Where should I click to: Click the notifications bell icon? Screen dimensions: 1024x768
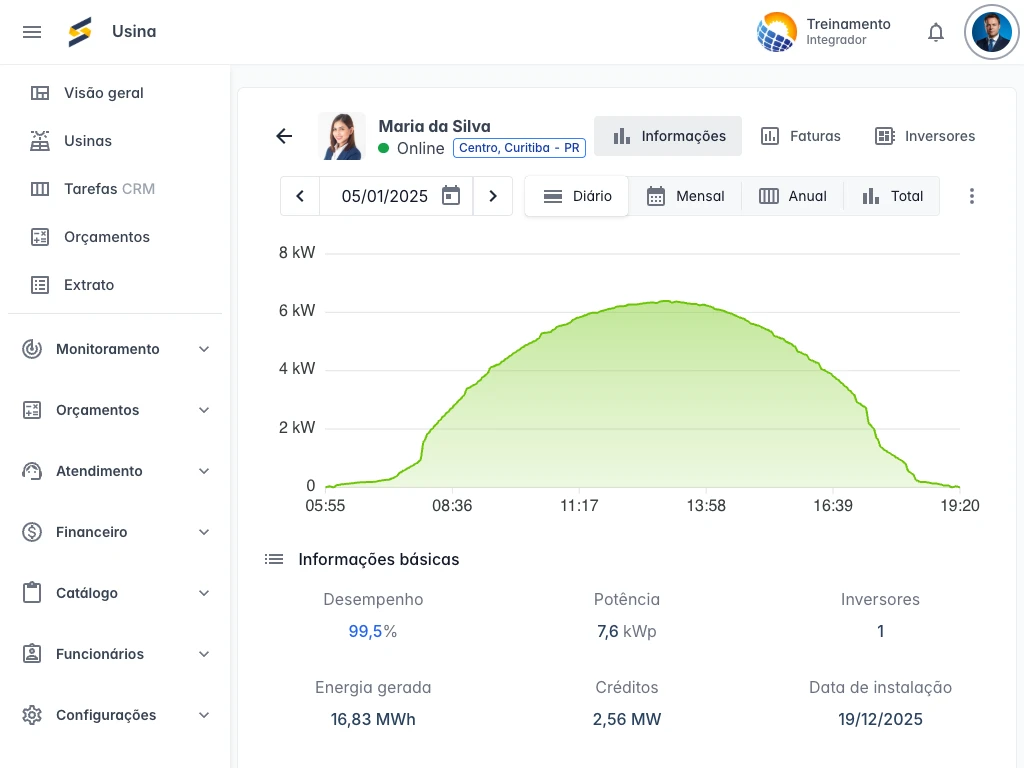936,32
